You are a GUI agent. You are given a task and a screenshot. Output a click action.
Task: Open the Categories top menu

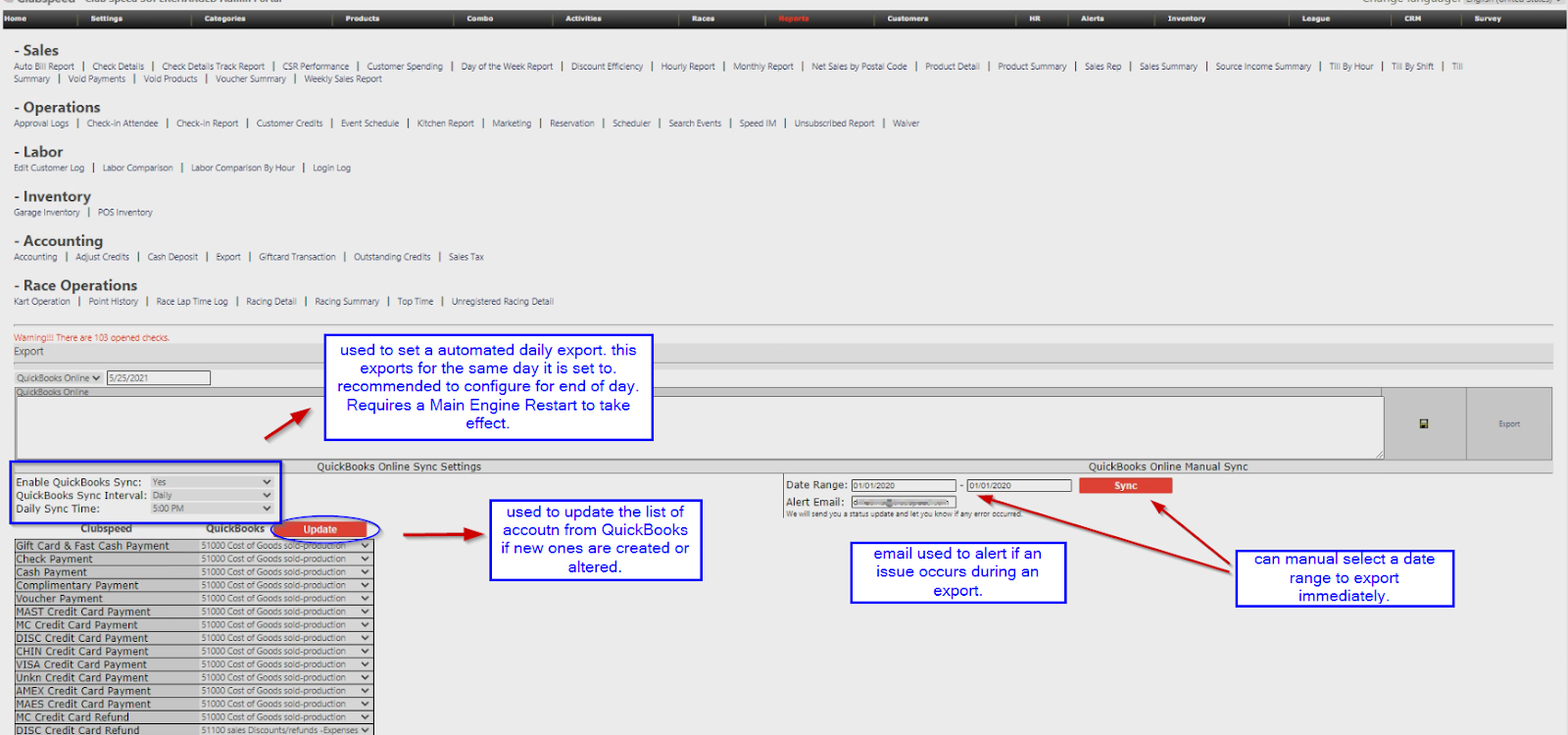pyautogui.click(x=224, y=19)
